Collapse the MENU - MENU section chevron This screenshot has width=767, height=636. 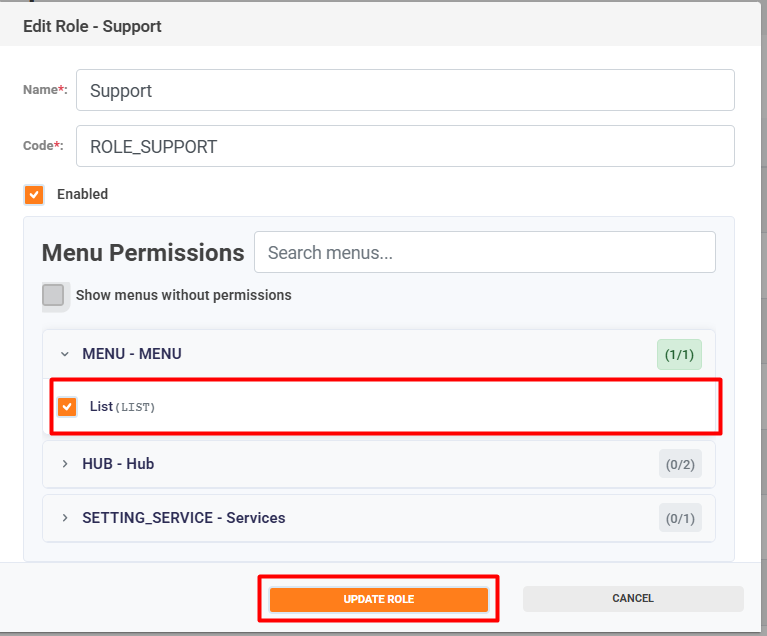[64, 354]
